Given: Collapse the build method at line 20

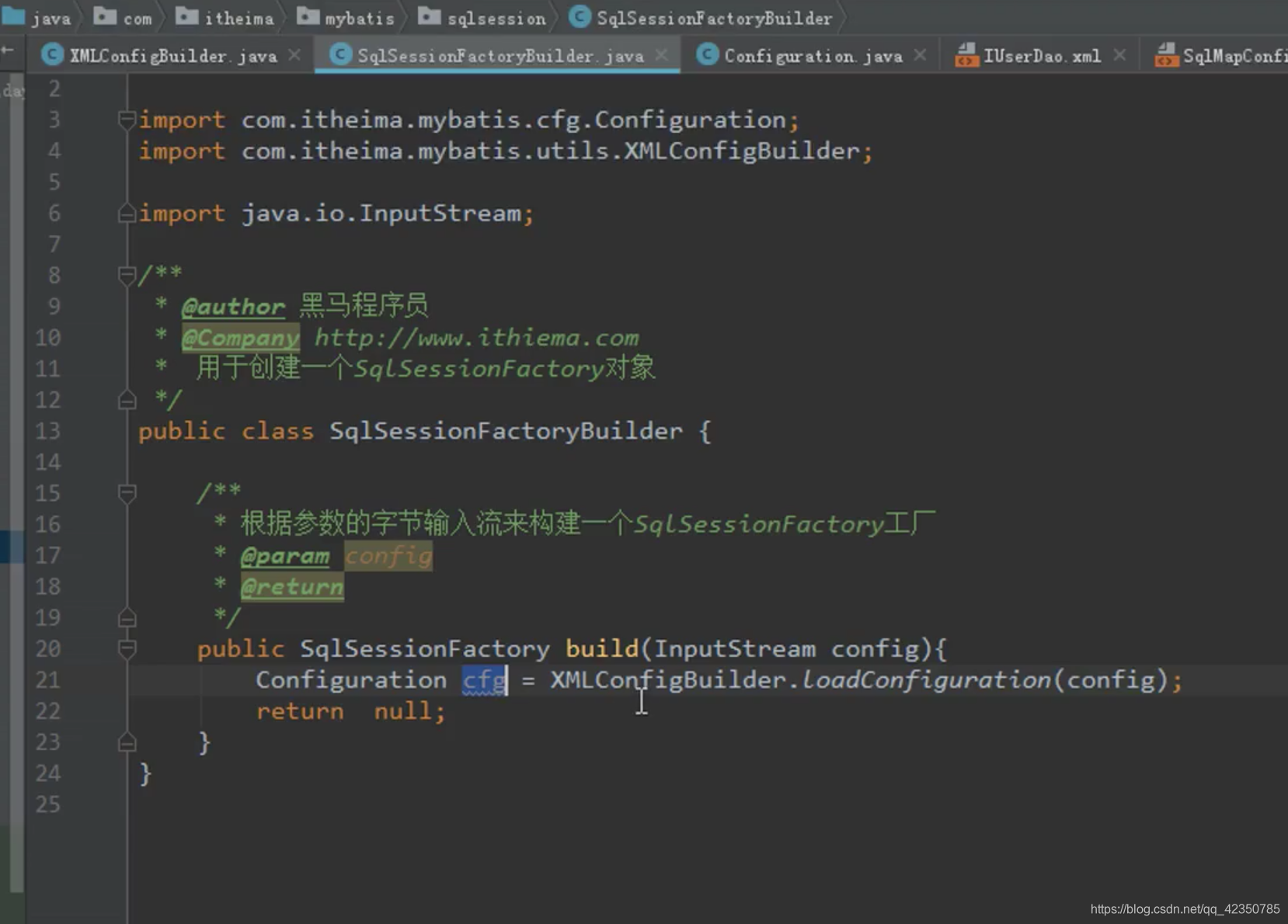Looking at the screenshot, I should coord(127,648).
